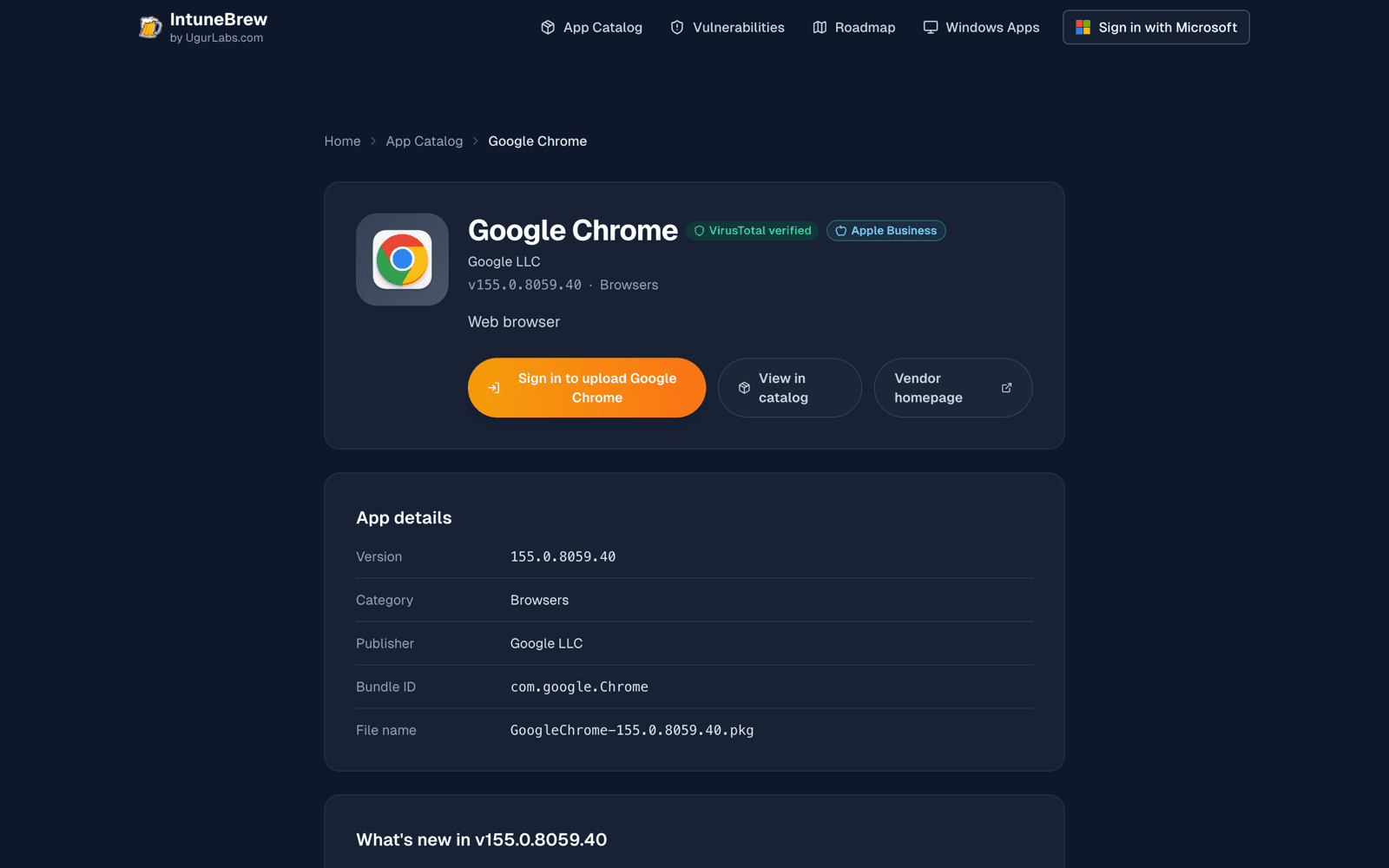This screenshot has width=1389, height=868.
Task: Click the IntuneBrew beer mug logo
Action: (150, 28)
